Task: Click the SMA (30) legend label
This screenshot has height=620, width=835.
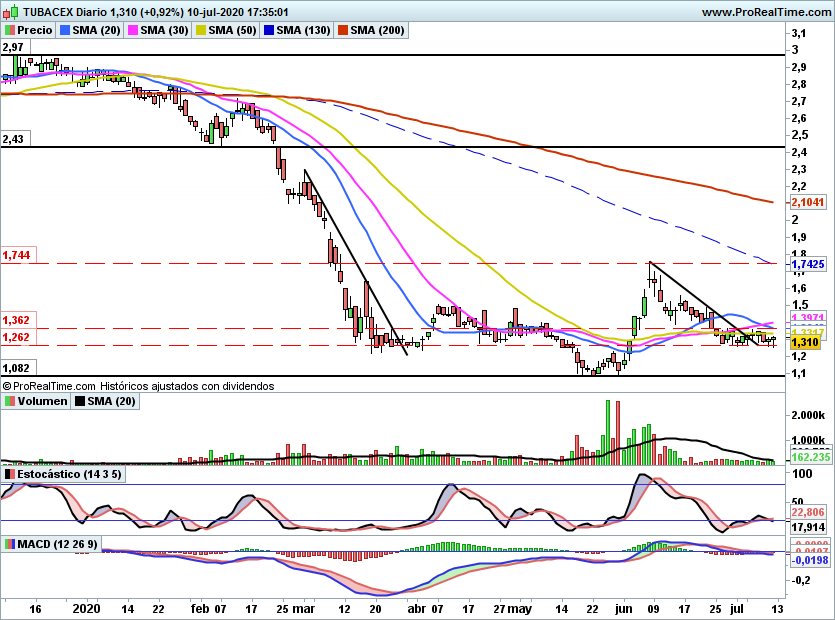Action: (x=164, y=30)
